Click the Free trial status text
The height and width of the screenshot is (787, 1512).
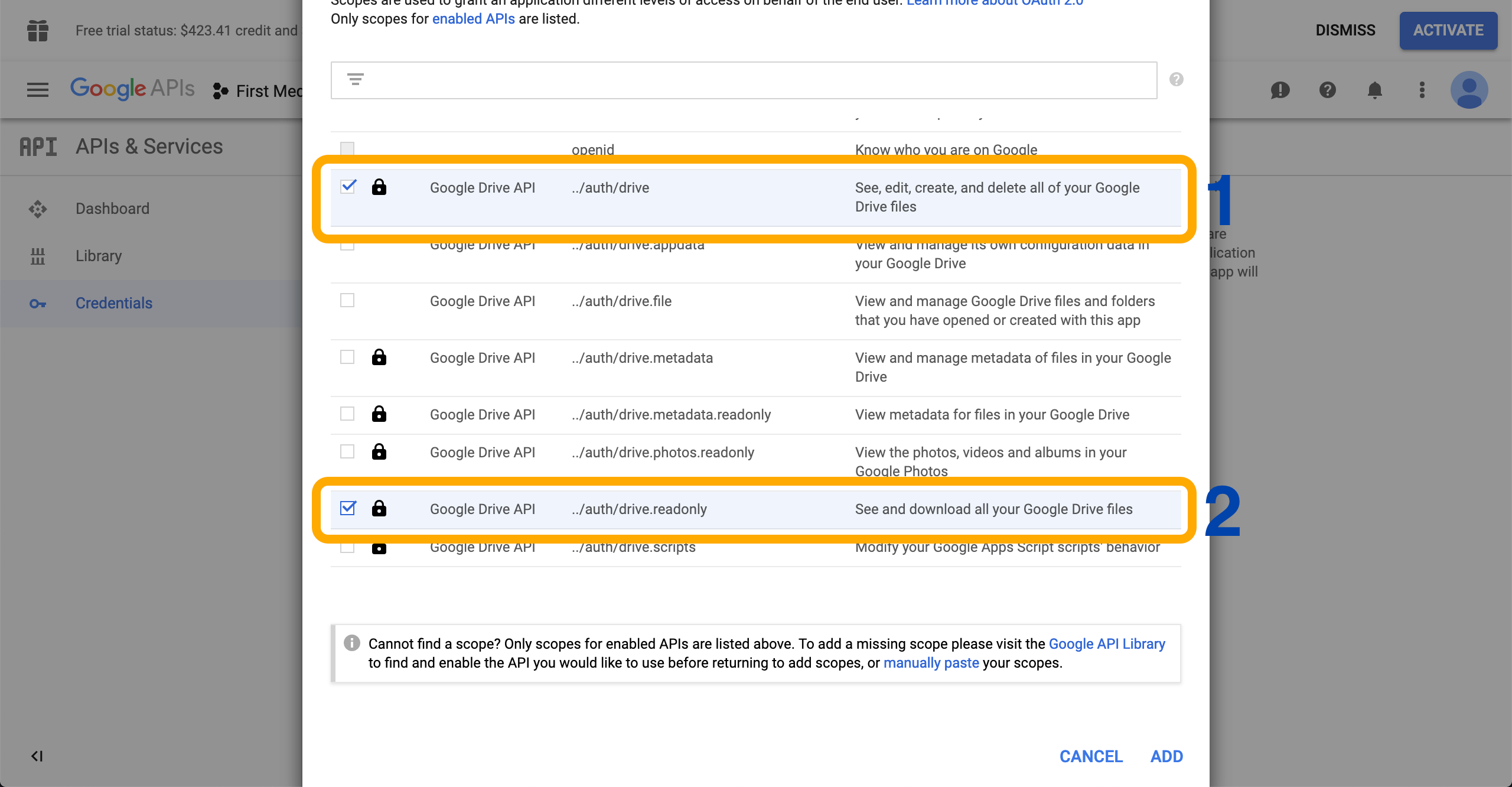pos(187,30)
